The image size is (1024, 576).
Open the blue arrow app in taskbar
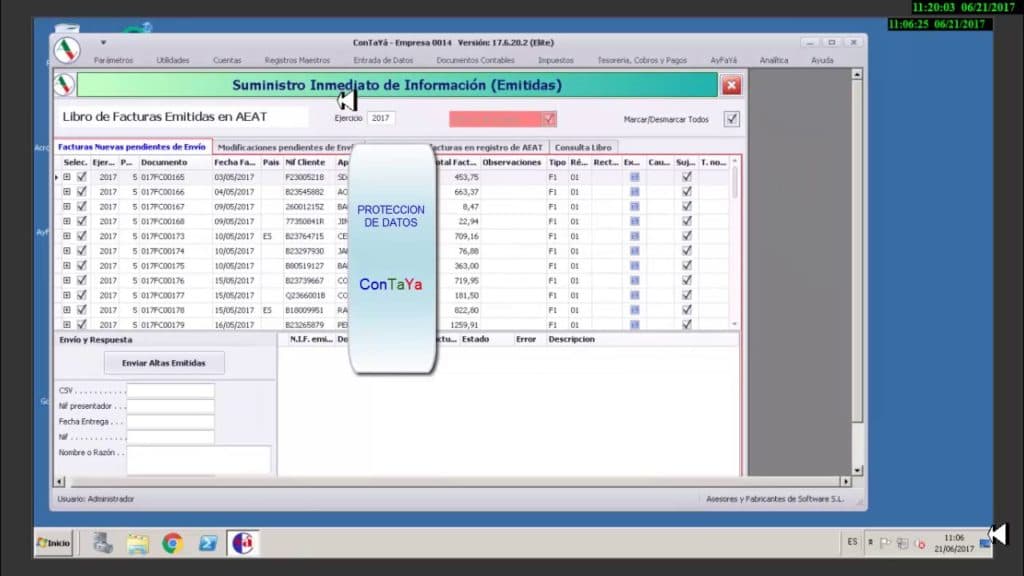click(208, 543)
